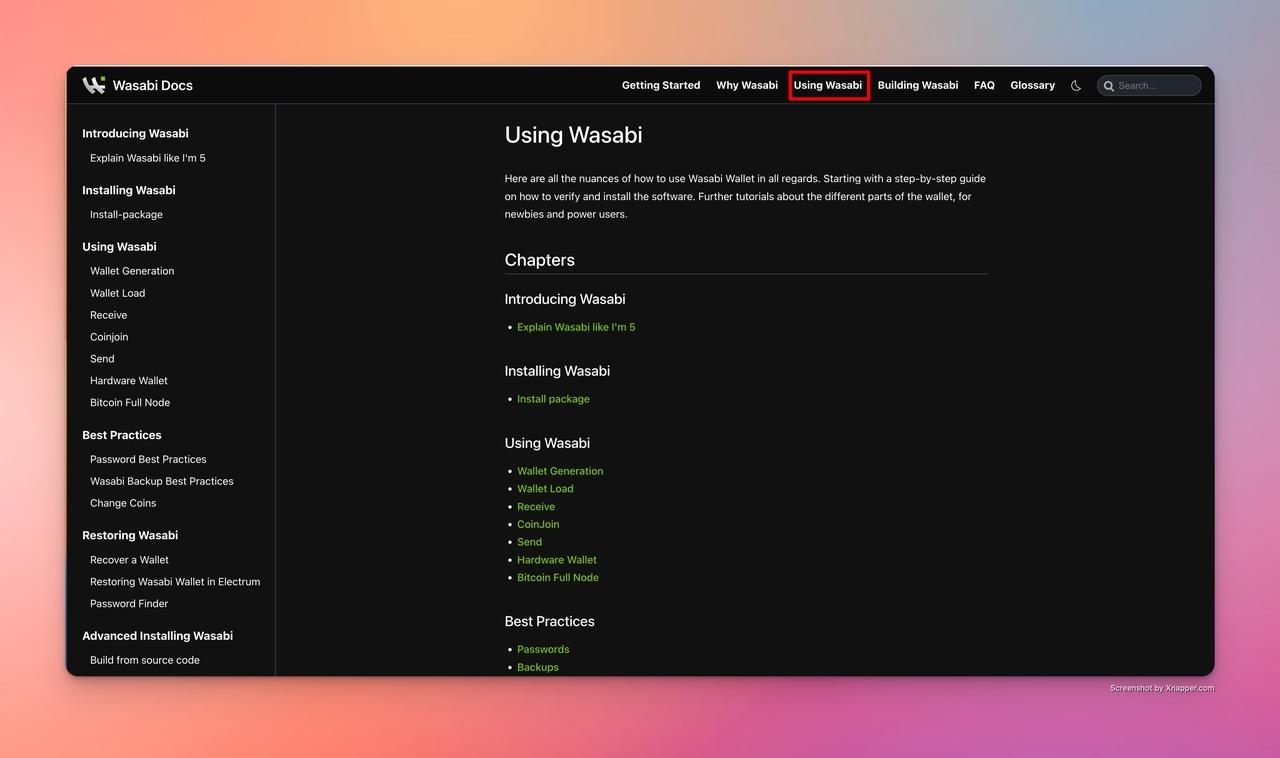Screen dimensions: 1280x758
Task: Open the Backups link under Best Practices
Action: (x=537, y=667)
